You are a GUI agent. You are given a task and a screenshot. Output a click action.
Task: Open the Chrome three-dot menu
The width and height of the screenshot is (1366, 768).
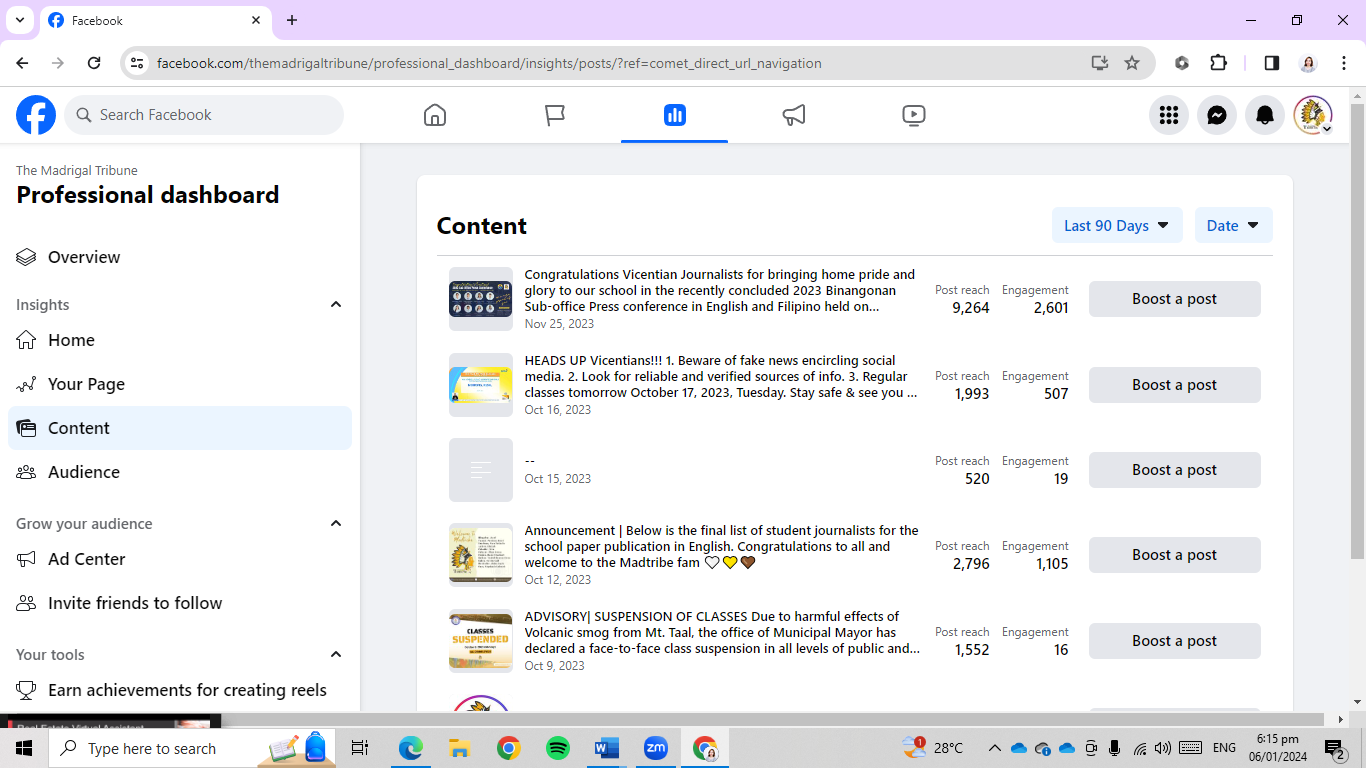tap(1344, 63)
